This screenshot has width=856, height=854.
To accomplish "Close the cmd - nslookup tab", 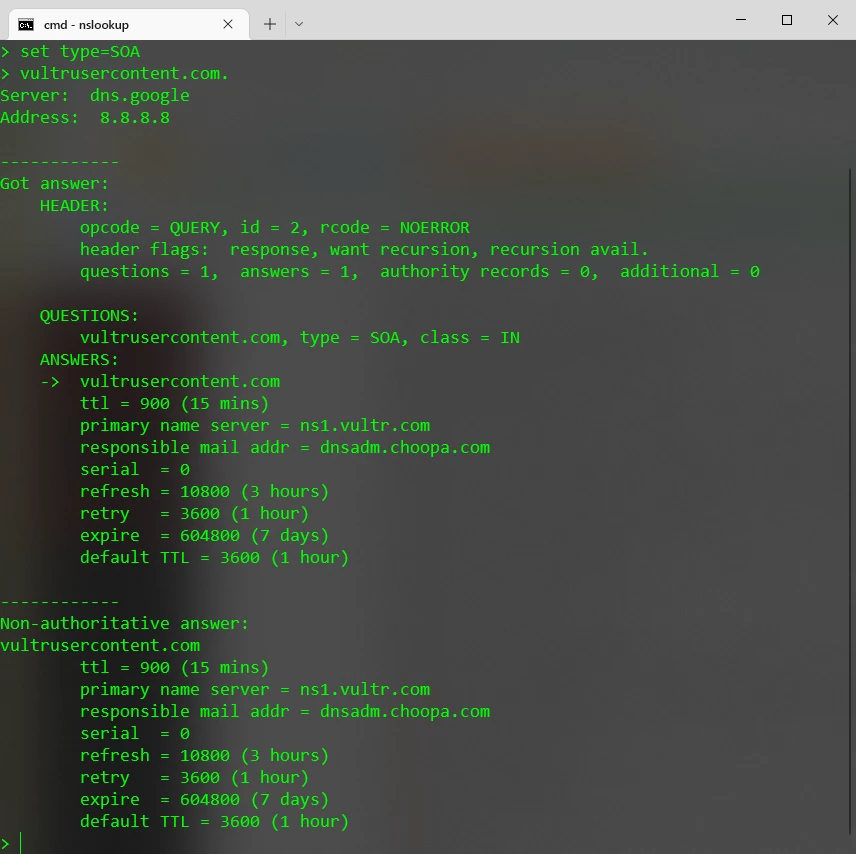I will [228, 25].
